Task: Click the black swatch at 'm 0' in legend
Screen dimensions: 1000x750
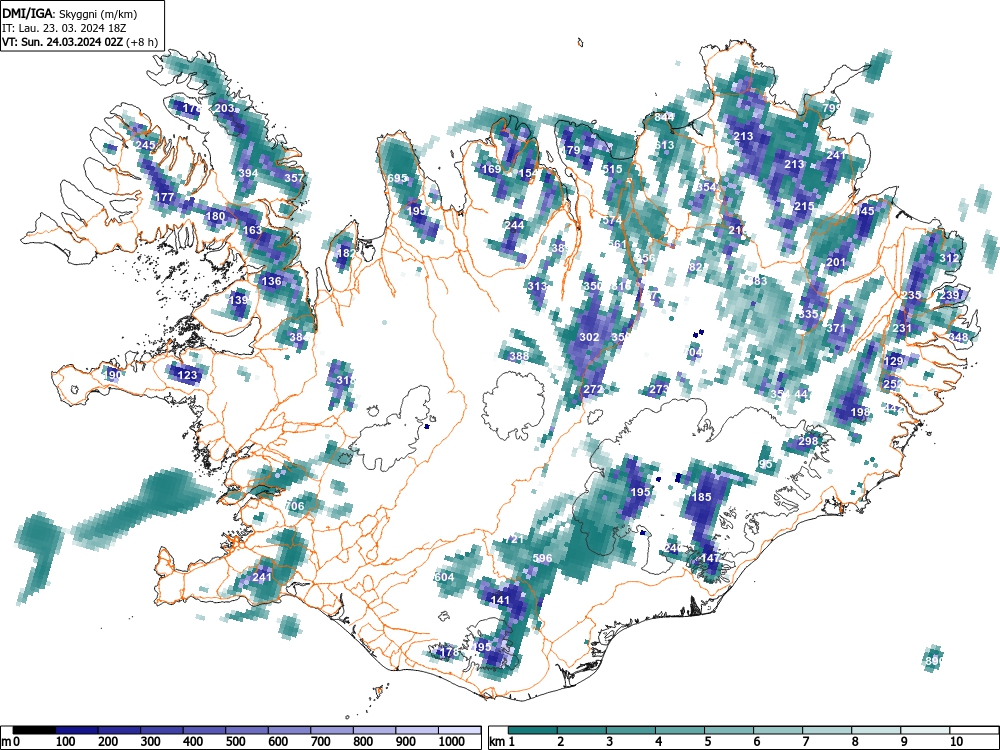Action: (x=34, y=730)
